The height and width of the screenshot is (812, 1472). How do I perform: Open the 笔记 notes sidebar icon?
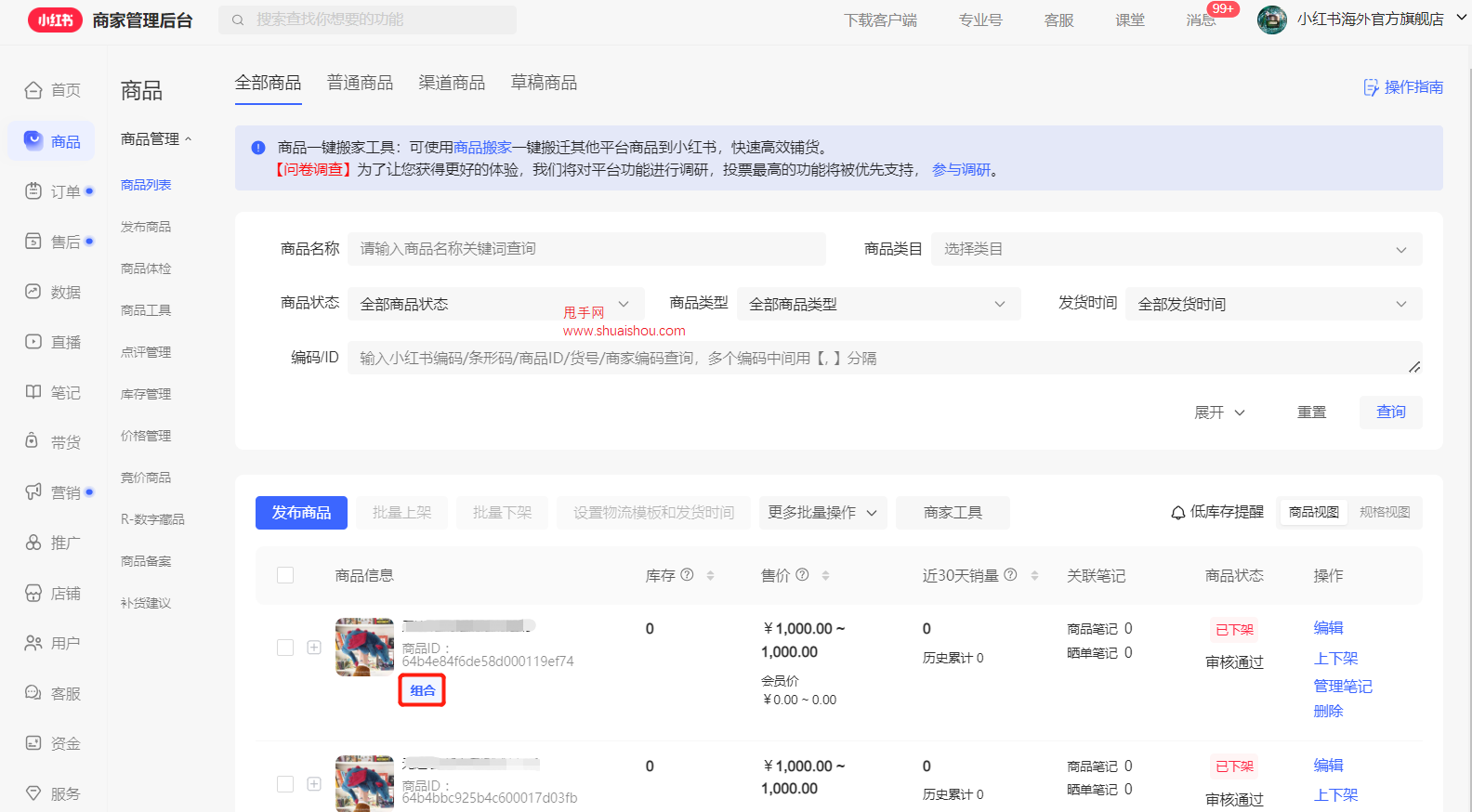coord(33,391)
